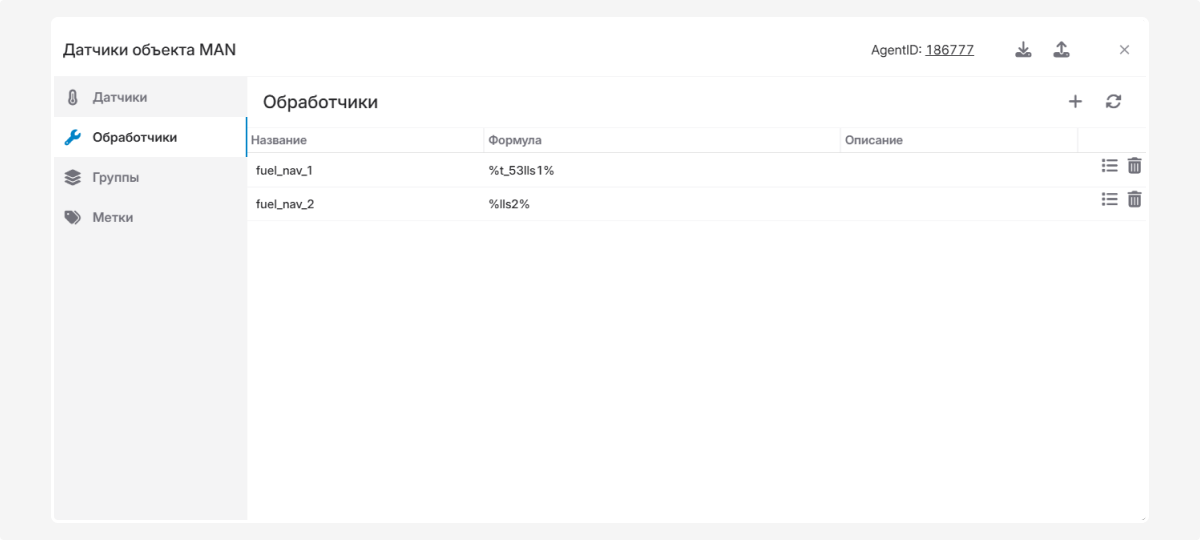Add a new handler with plus icon
Image resolution: width=1200 pixels, height=540 pixels.
point(1075,101)
